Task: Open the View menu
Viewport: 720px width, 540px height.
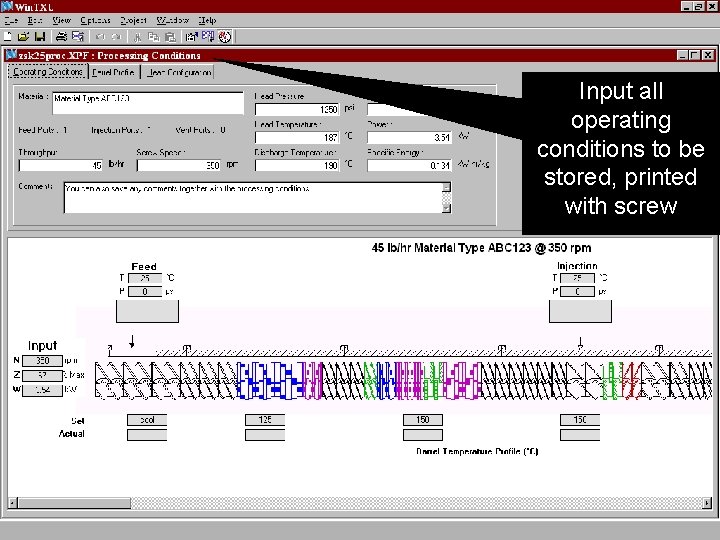Action: [61, 20]
